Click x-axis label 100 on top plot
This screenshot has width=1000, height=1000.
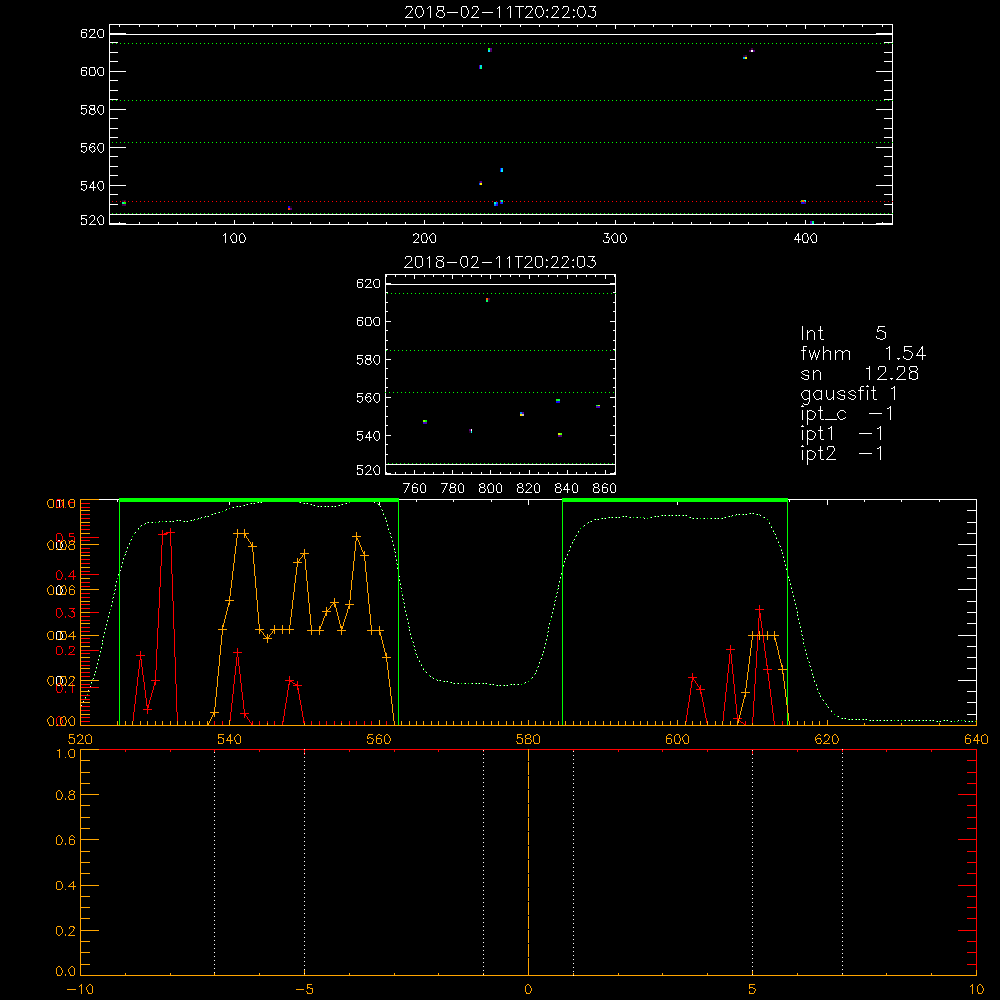[x=234, y=239]
